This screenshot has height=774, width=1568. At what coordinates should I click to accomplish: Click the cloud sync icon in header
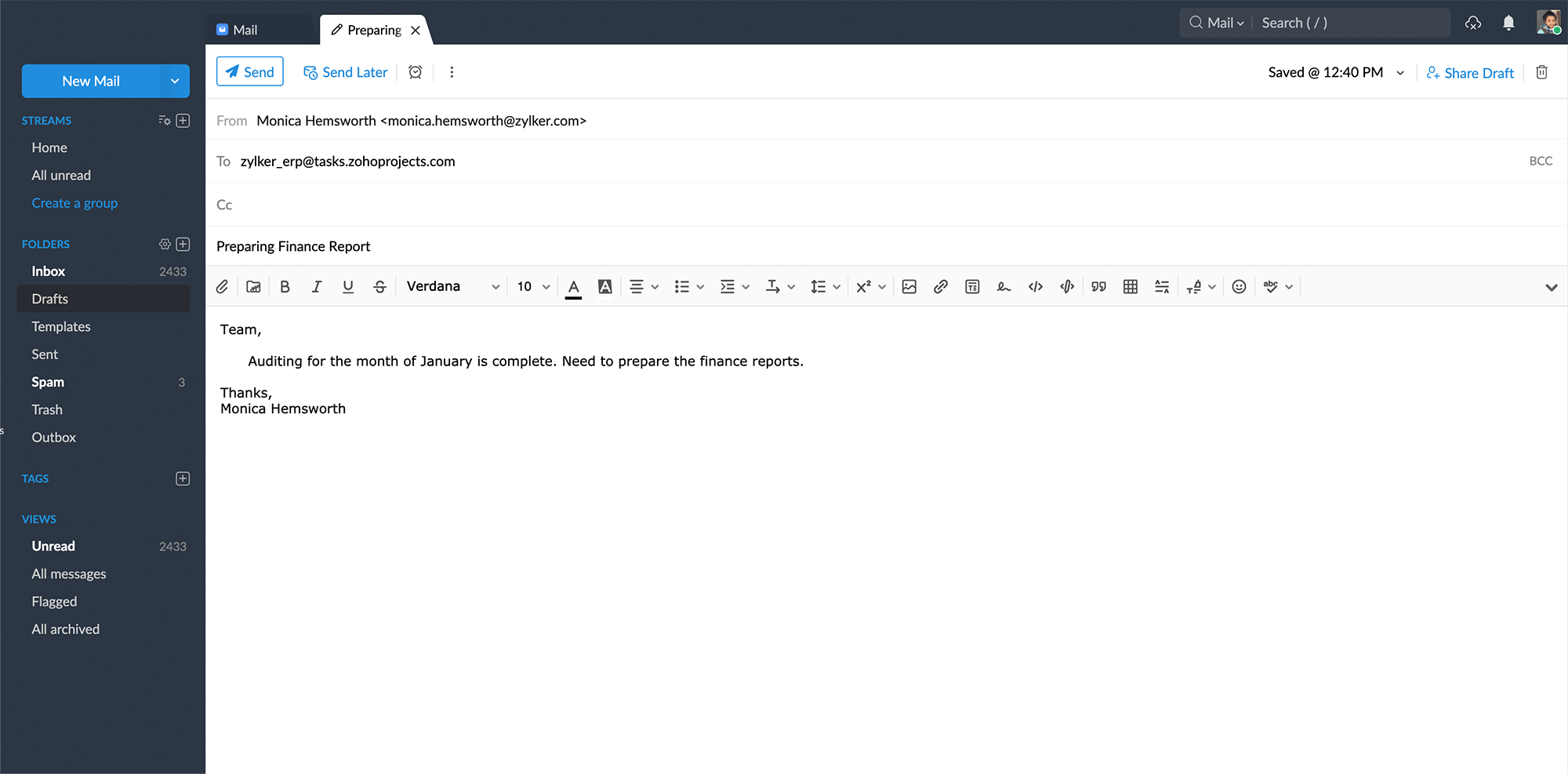(1473, 23)
